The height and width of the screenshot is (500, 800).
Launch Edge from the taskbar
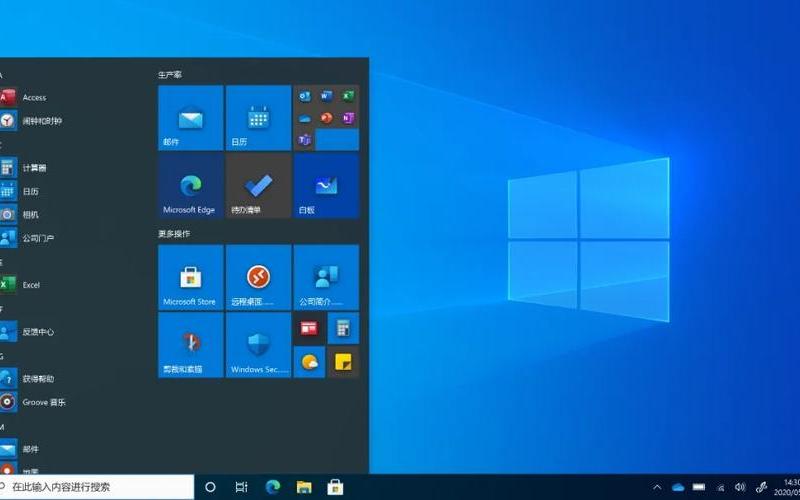pyautogui.click(x=273, y=487)
